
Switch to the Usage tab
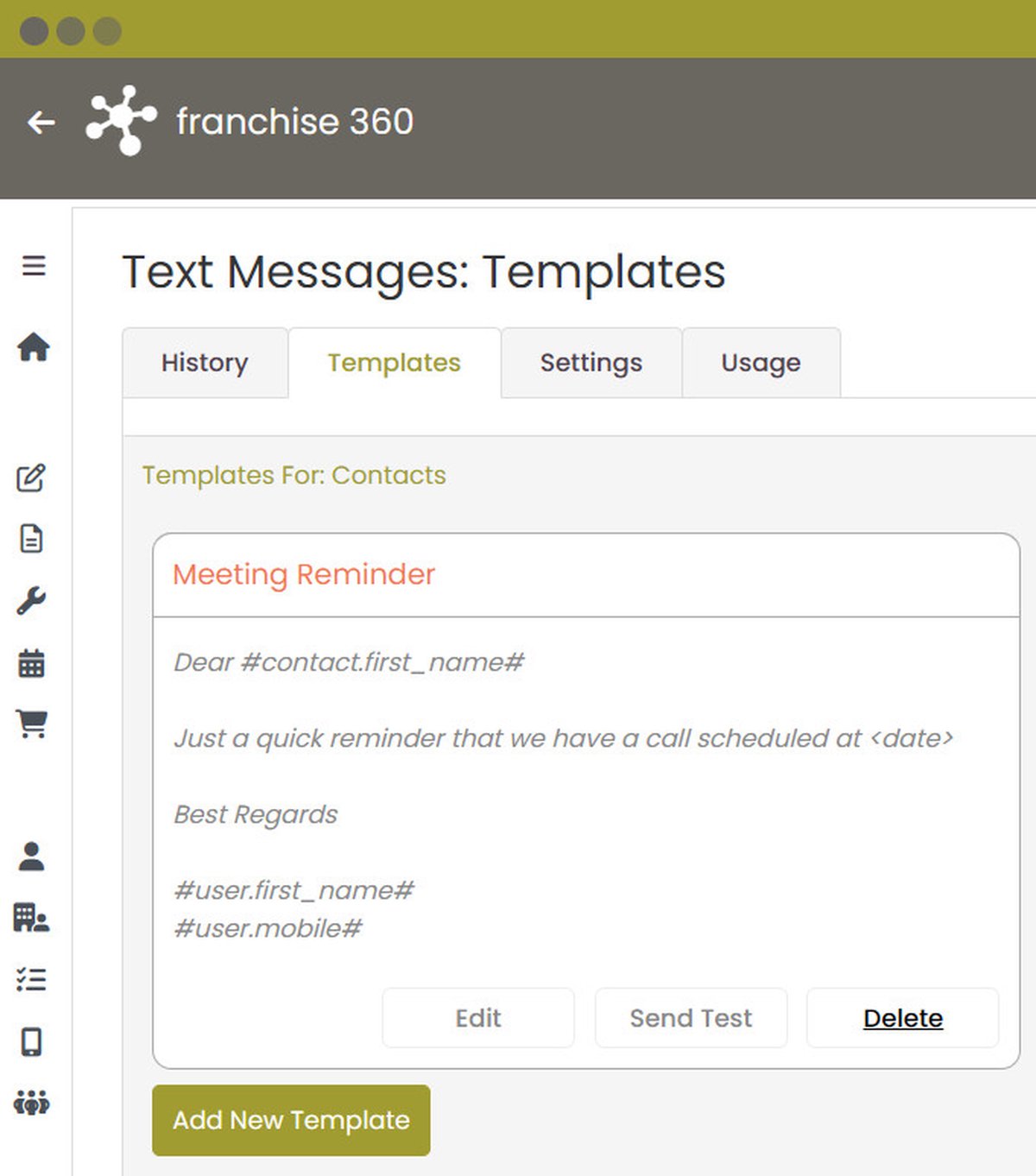click(x=761, y=363)
